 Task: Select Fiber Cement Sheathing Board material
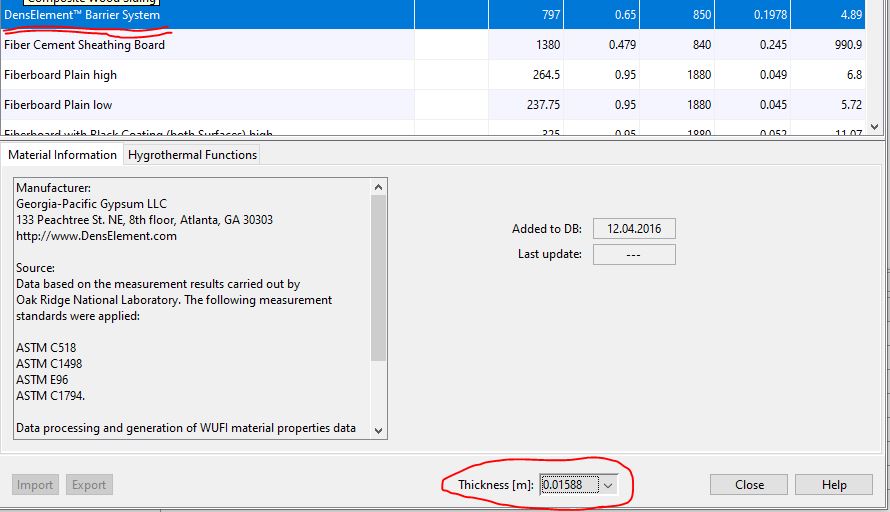[x=85, y=45]
